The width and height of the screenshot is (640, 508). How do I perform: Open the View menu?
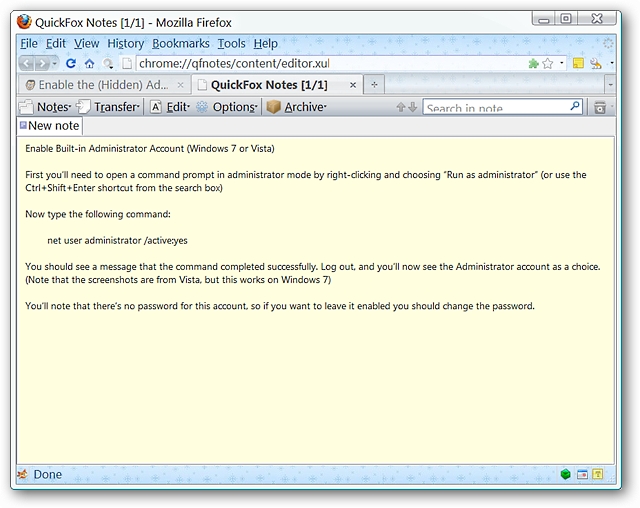pyautogui.click(x=87, y=43)
